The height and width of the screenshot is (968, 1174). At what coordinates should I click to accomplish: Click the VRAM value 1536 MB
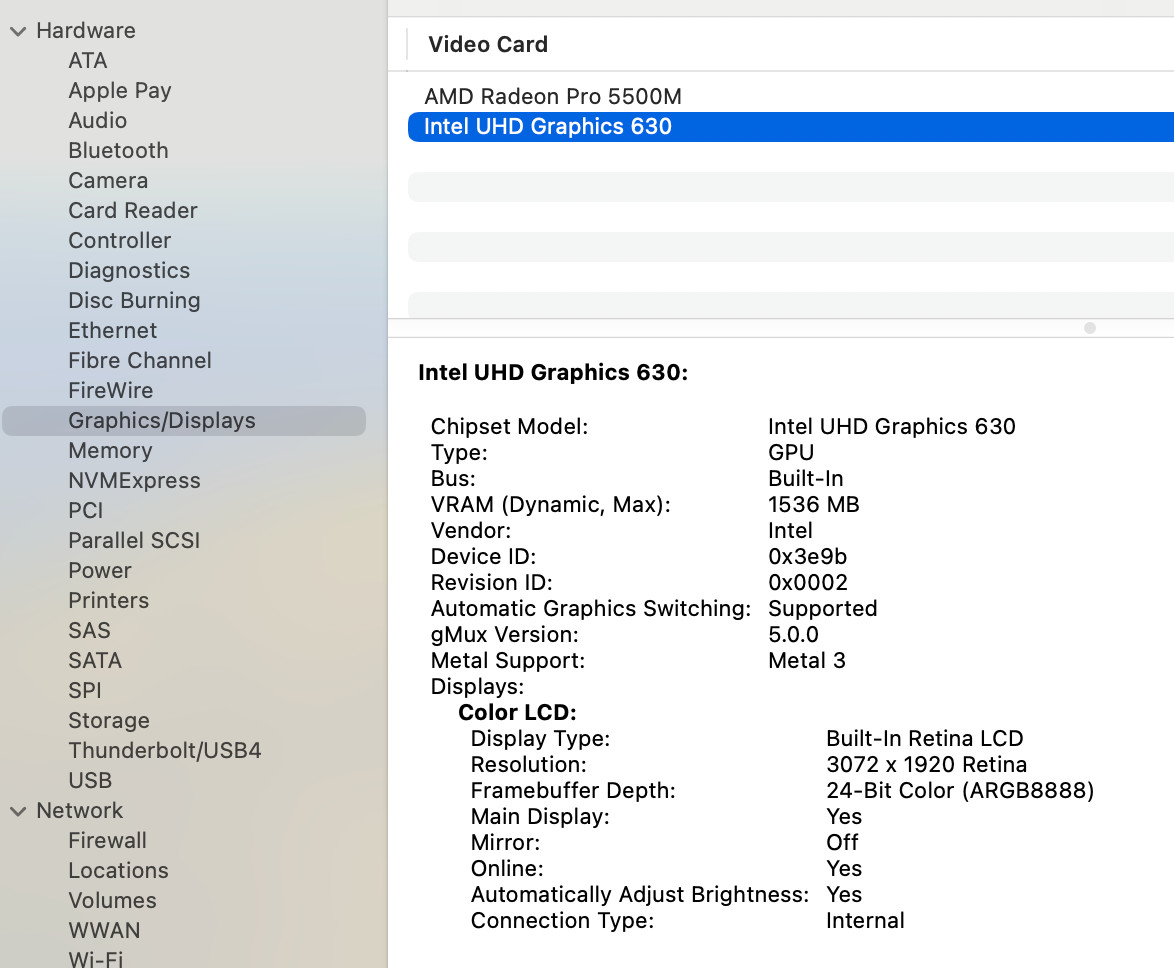(x=813, y=504)
